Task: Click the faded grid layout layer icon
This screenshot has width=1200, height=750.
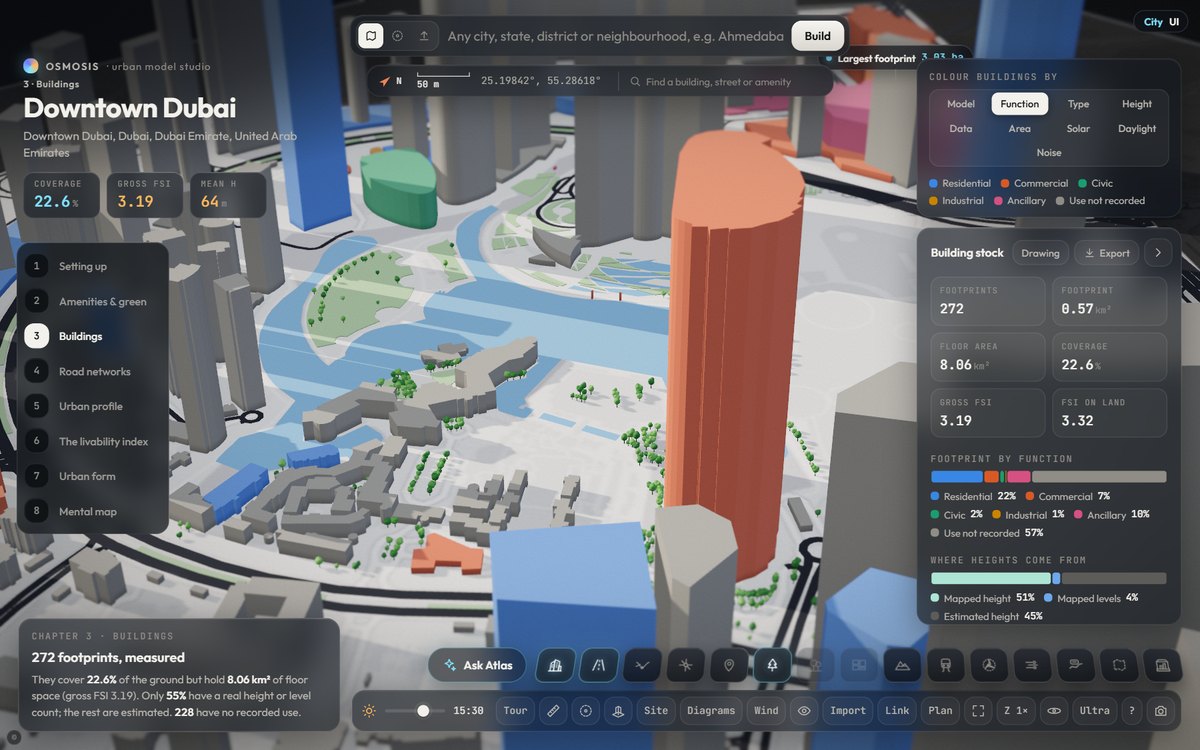Action: point(859,665)
